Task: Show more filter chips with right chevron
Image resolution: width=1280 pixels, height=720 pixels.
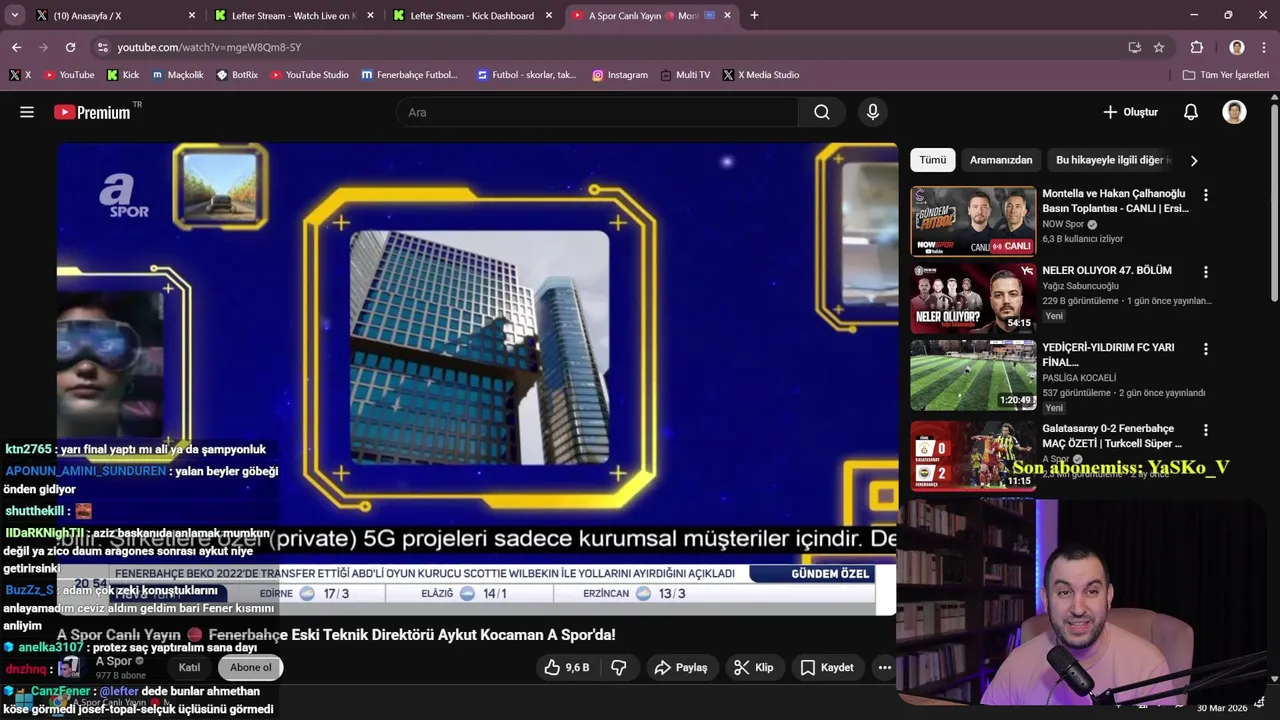Action: click(x=1193, y=160)
